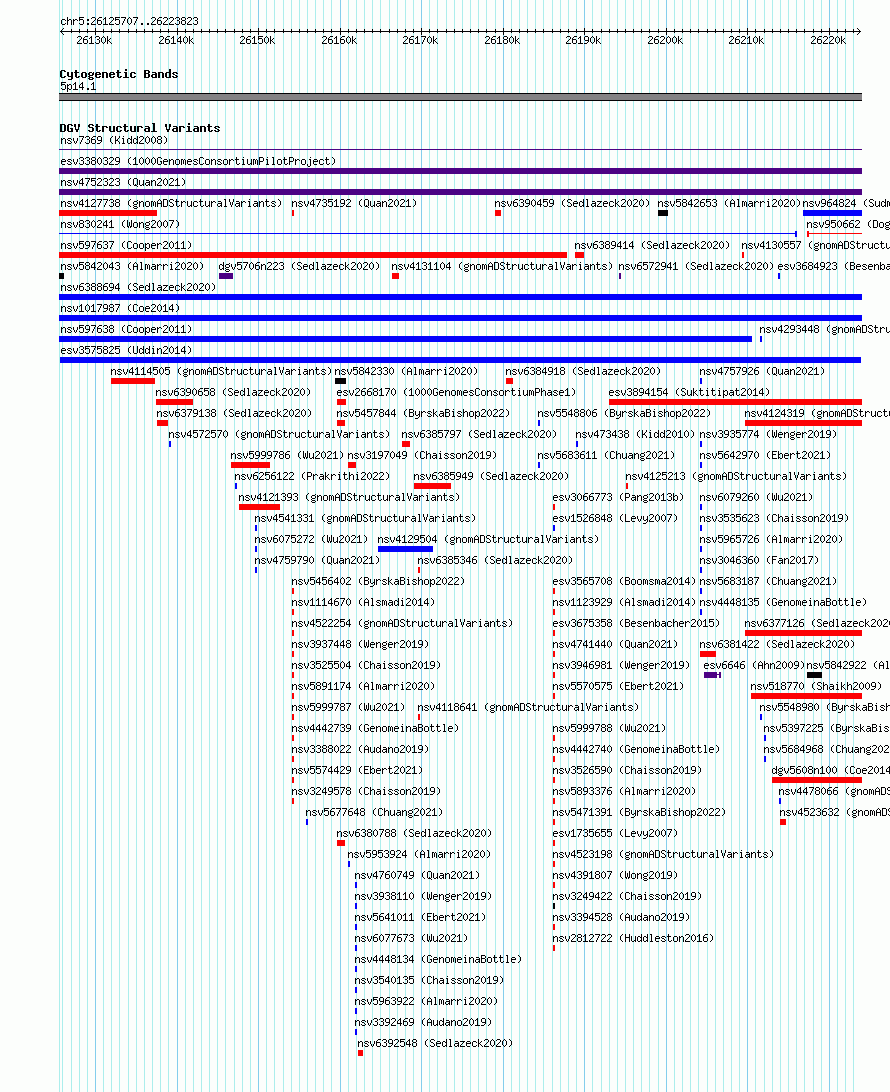890x1092 pixels.
Task: Open esv2668170 (1000GenomesConsortiumPhase1) variant
Action: [x=456, y=391]
